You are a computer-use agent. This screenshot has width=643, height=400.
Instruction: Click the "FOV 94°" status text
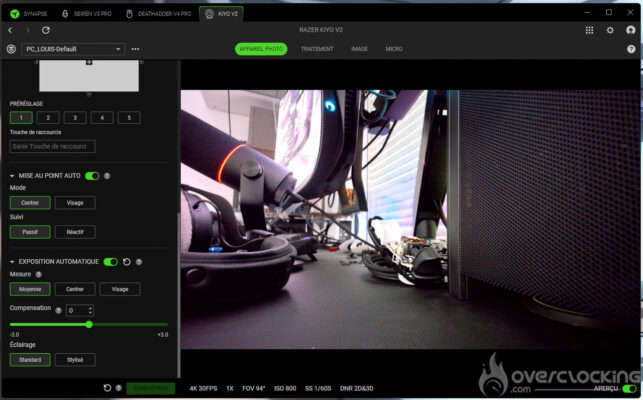253,388
